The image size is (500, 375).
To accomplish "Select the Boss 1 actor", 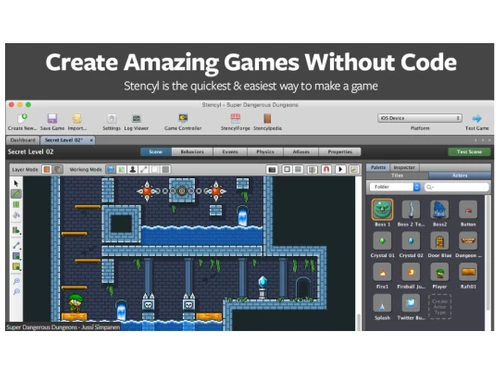I will [382, 209].
